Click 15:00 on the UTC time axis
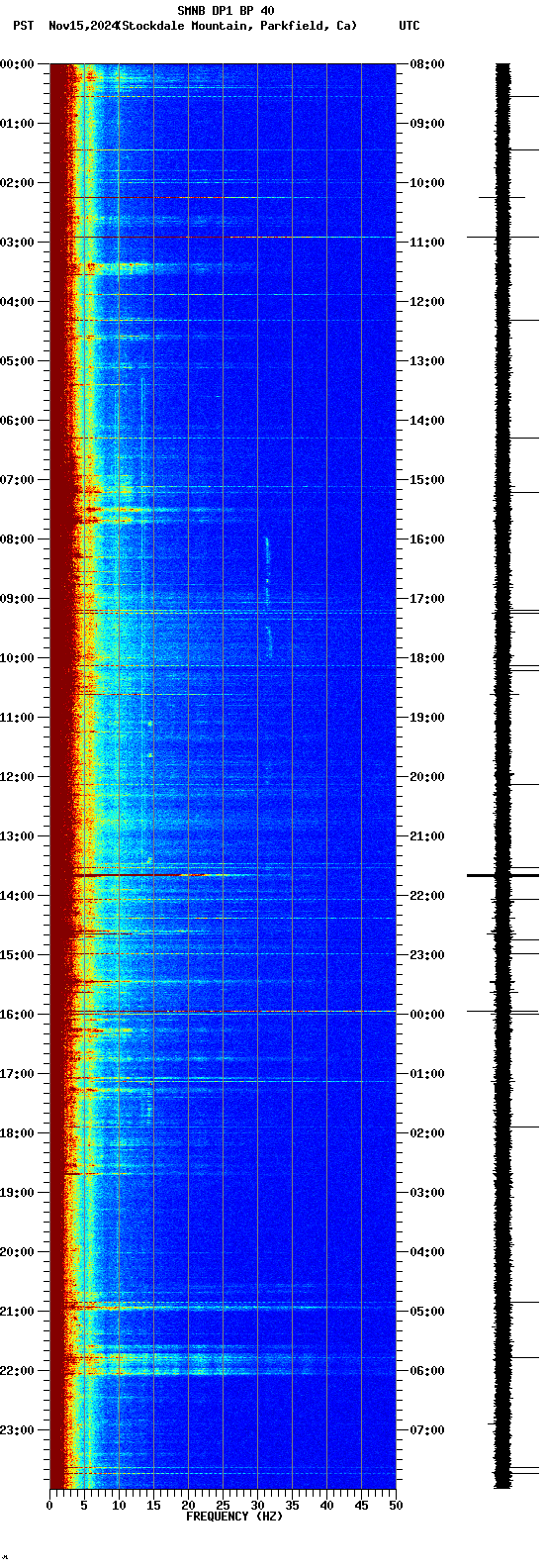This screenshot has height=1568, width=546. 426,480
